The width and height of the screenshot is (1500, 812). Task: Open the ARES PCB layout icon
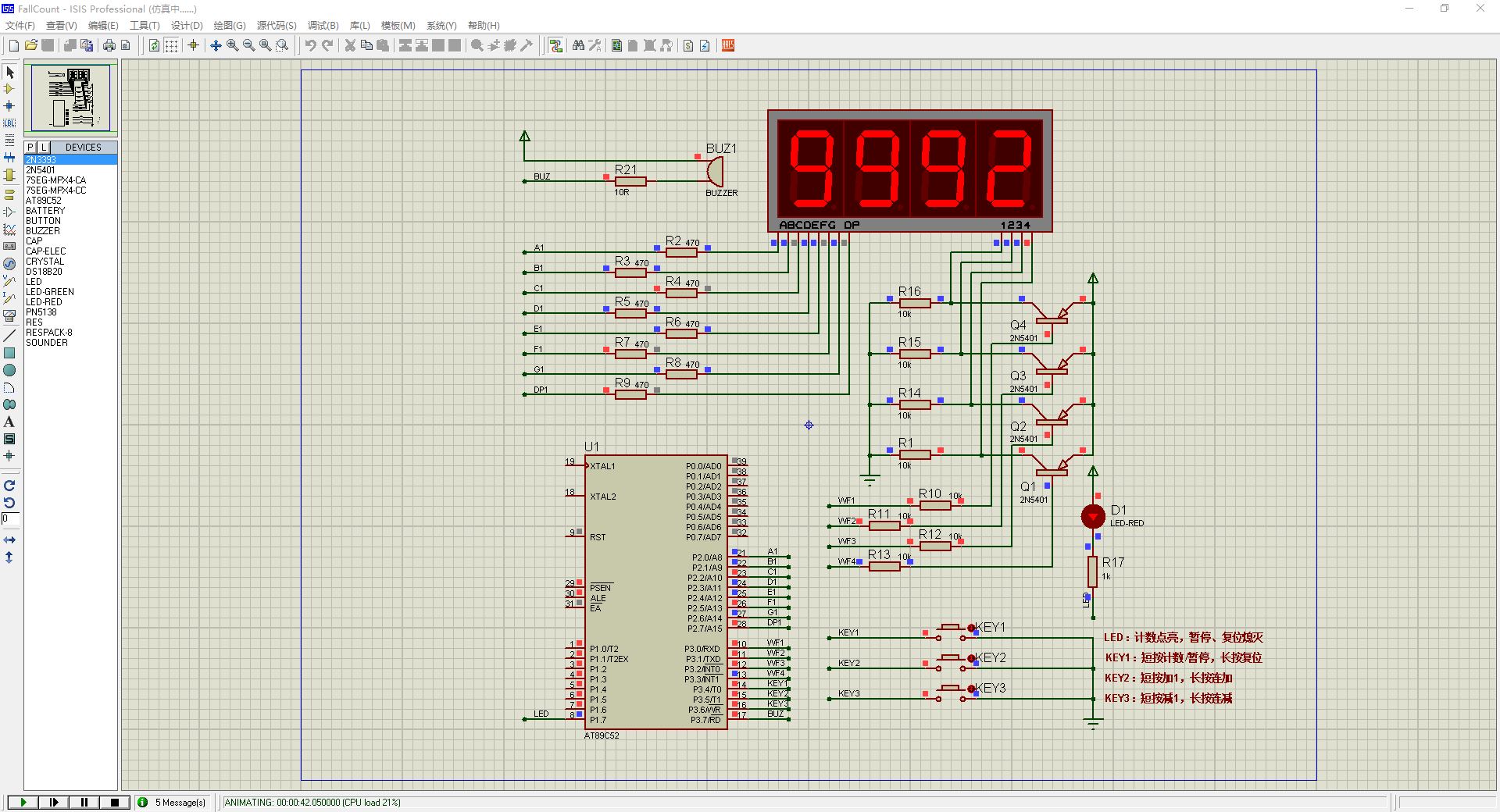pyautogui.click(x=727, y=45)
